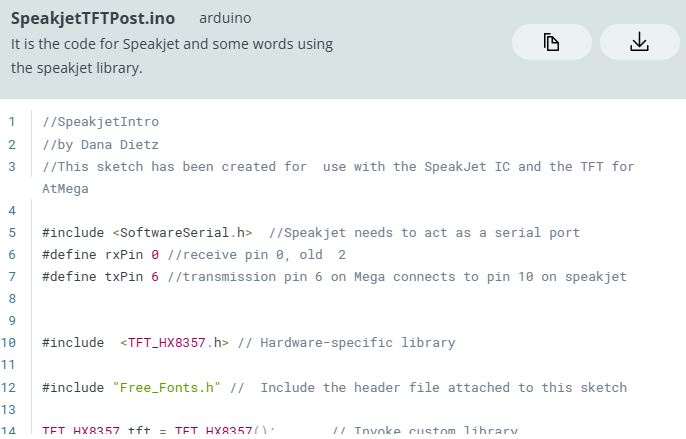686x439 pixels.
Task: Click line number 12 in the gutter
Action: click(8, 387)
